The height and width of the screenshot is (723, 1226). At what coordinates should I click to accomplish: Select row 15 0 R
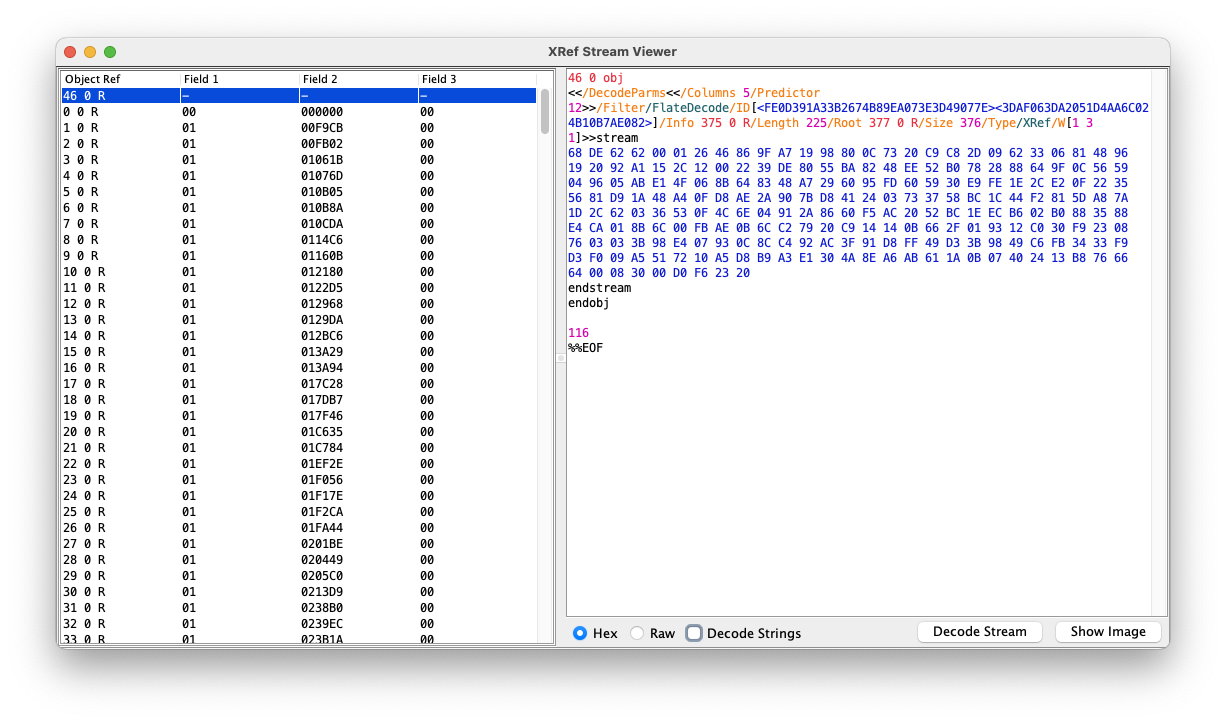click(x=299, y=352)
